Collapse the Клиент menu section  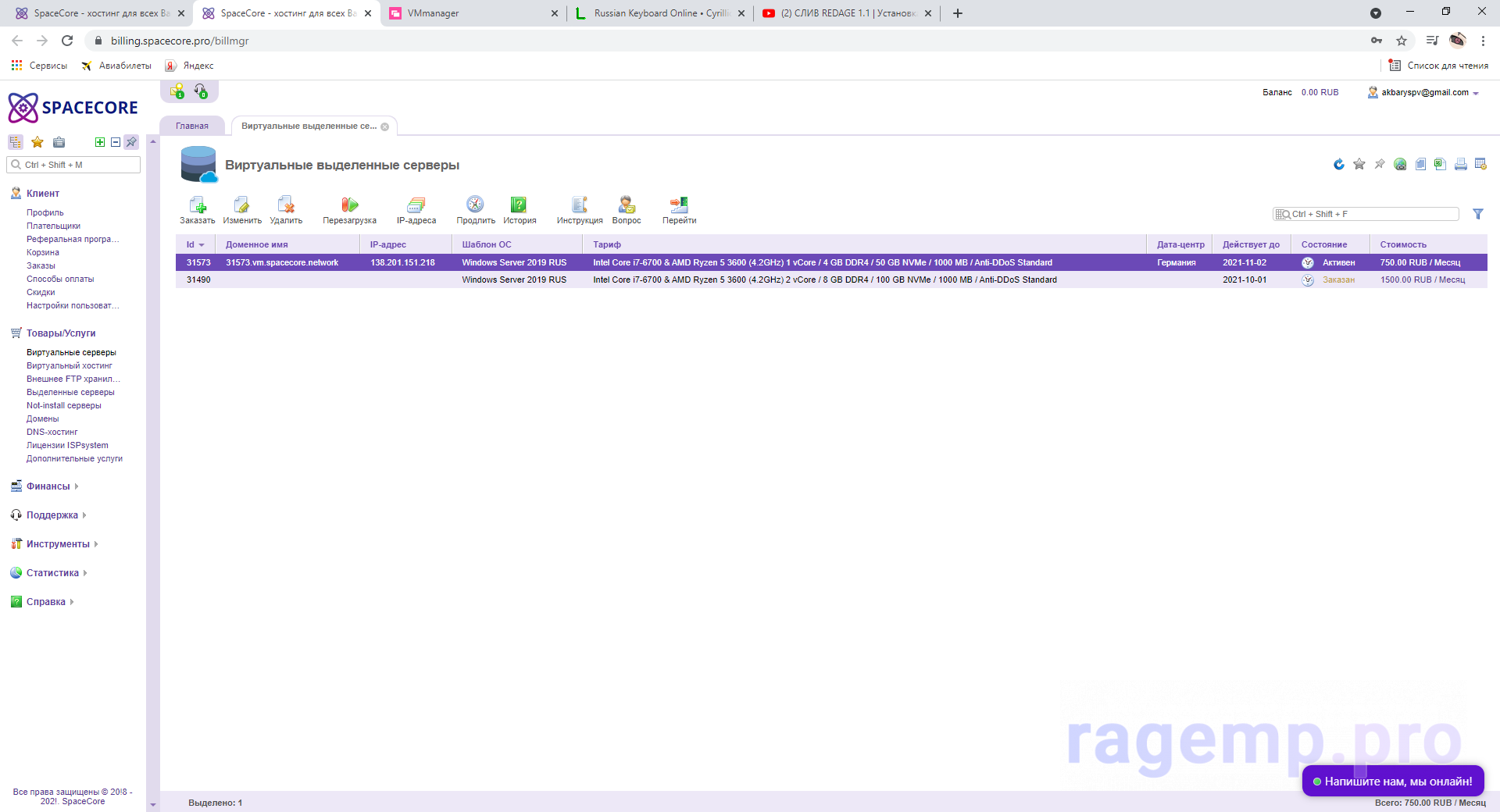[42, 194]
